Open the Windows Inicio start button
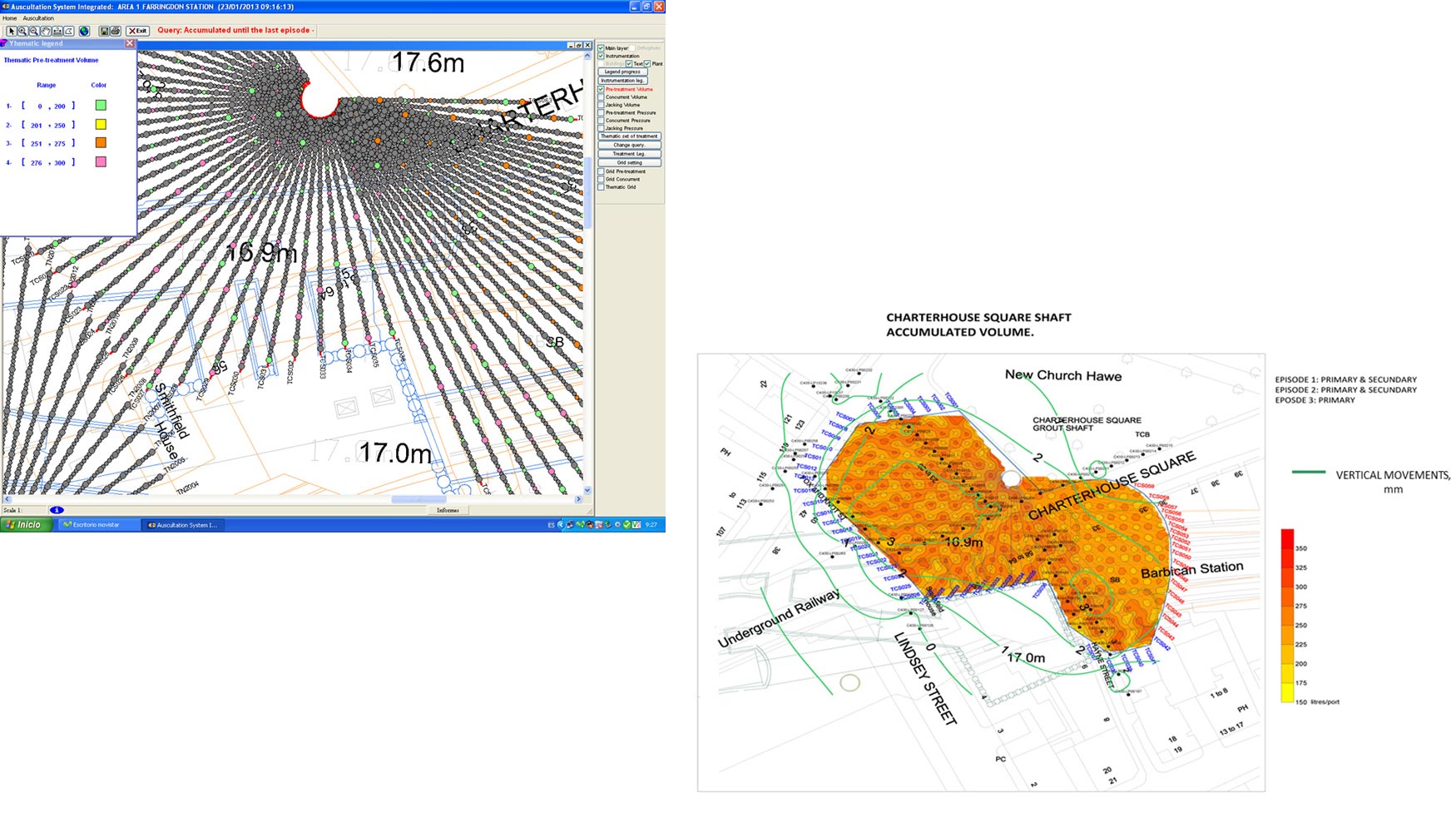The image size is (1456, 832). (x=25, y=525)
